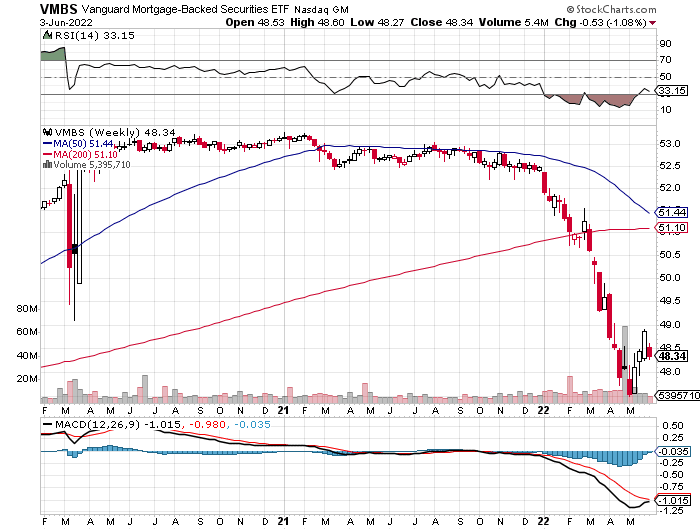Viewport: 700px width, 530px height.
Task: Click the red MA(200) 51.10 legend
Action: coord(80,154)
